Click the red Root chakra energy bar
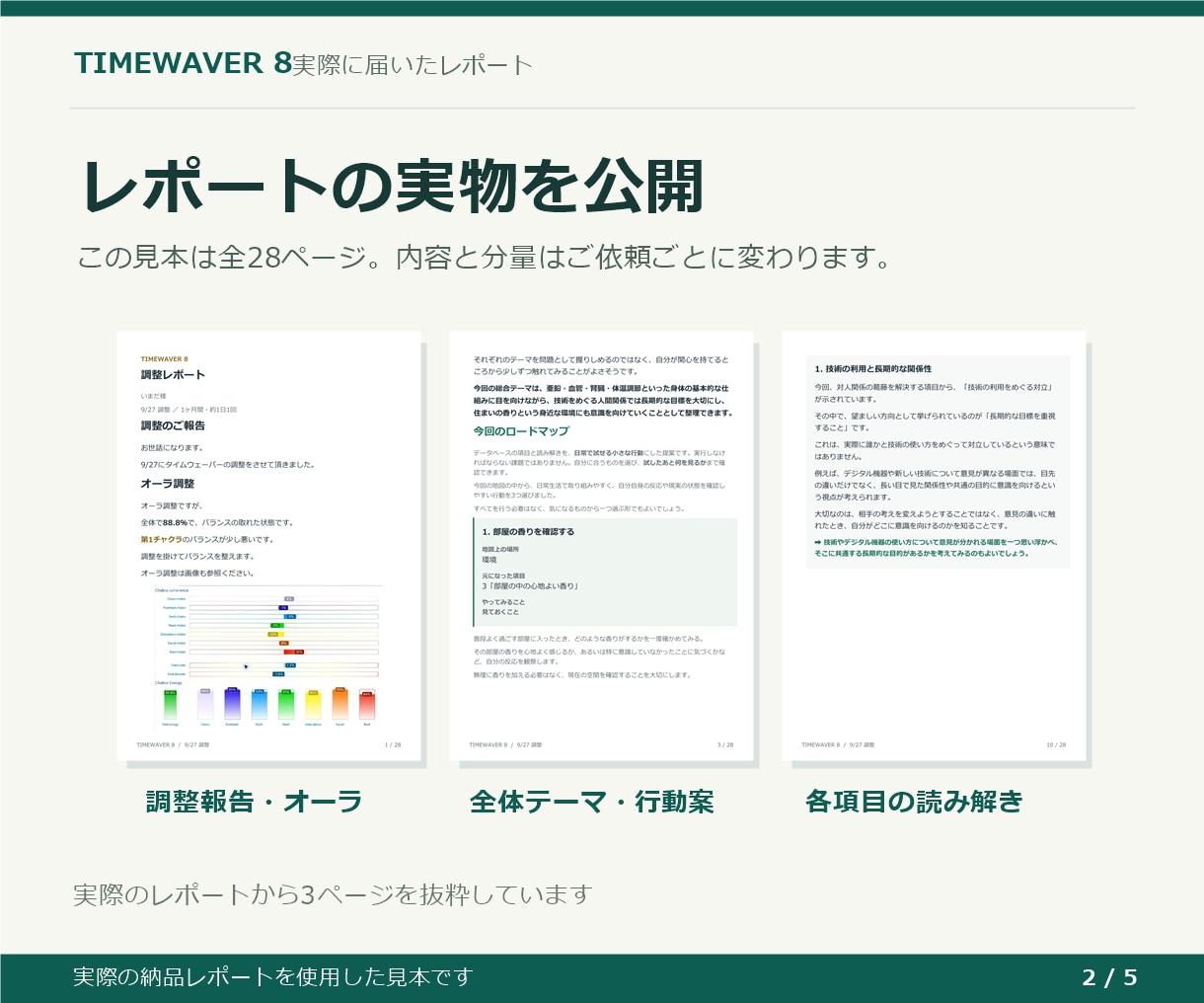Viewport: 1204px width, 1003px height. [367, 704]
